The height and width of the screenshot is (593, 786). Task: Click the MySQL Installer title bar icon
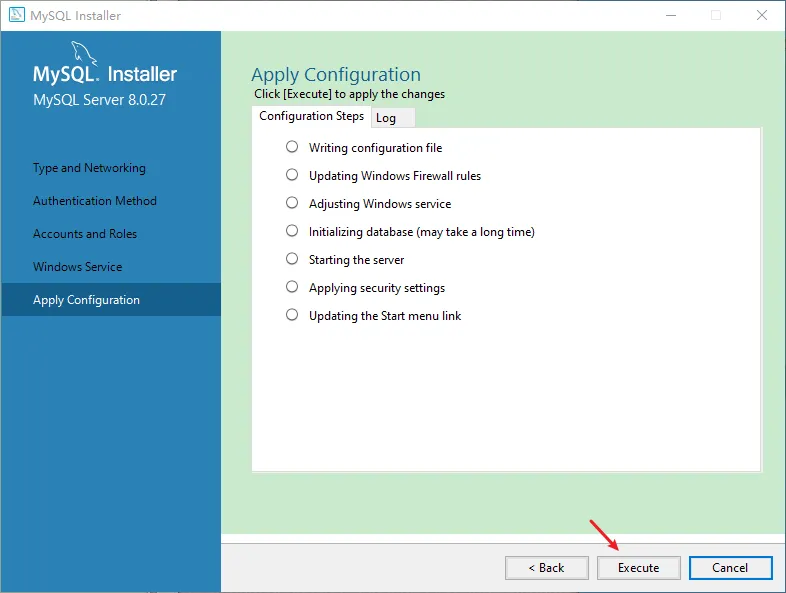point(15,15)
